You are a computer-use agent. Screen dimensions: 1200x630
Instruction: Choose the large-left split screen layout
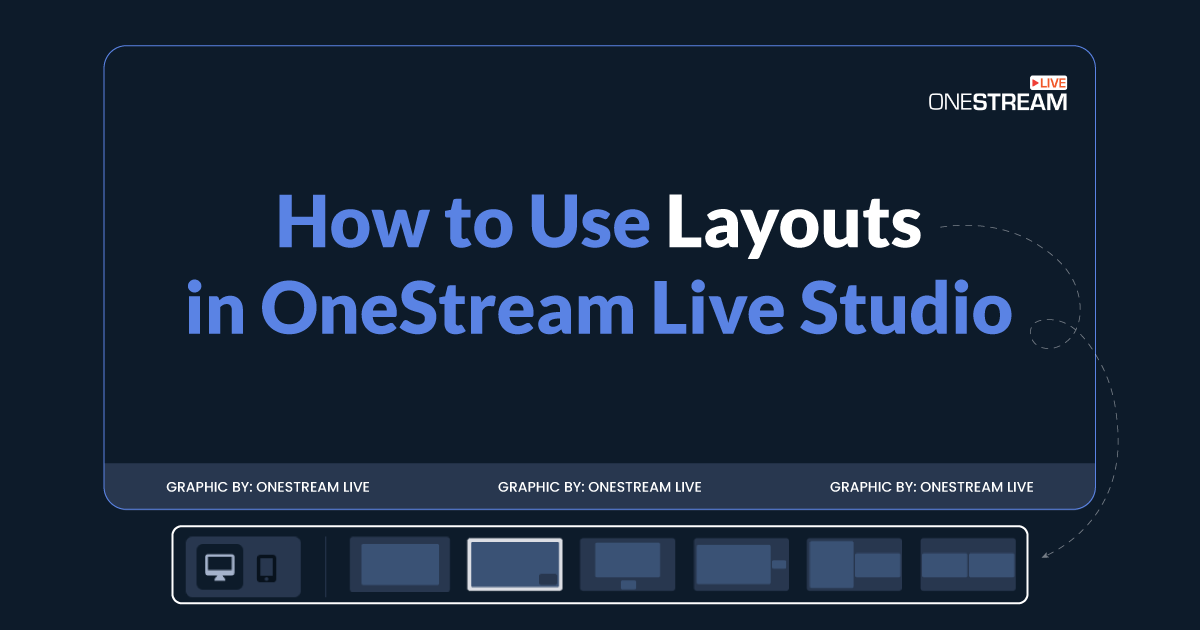[x=854, y=563]
